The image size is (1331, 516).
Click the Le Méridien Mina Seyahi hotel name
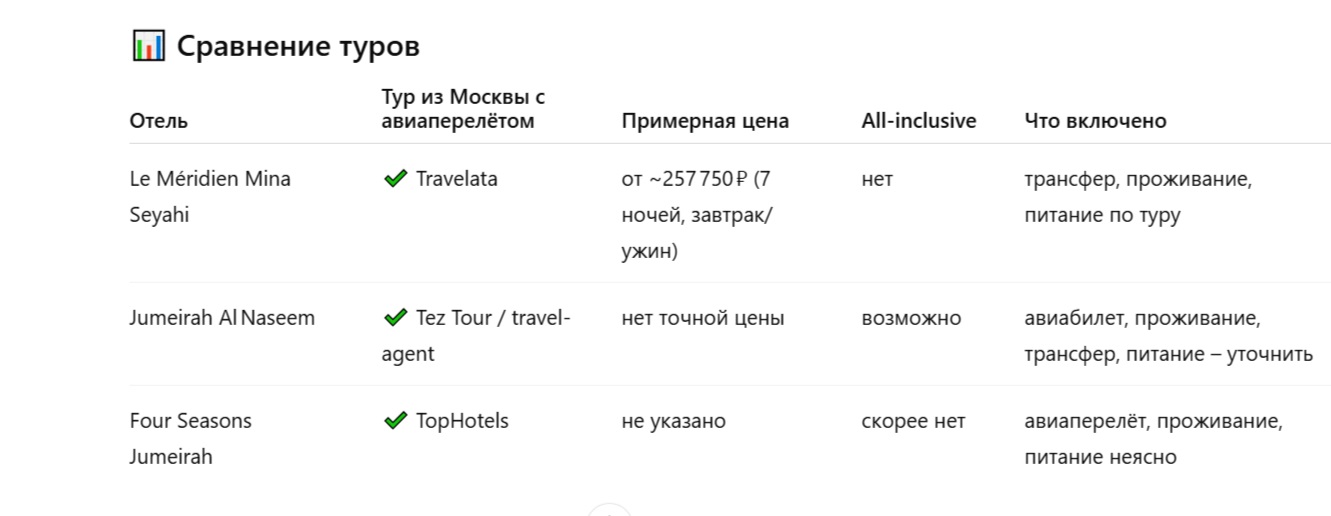210,197
